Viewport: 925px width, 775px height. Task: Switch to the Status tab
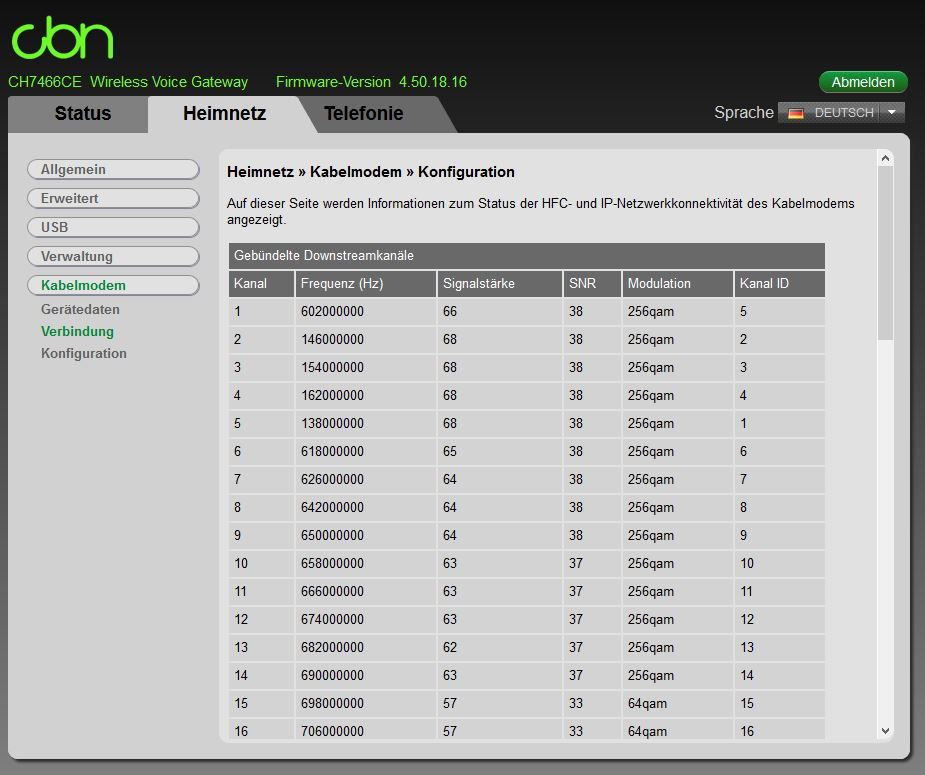[x=83, y=113]
